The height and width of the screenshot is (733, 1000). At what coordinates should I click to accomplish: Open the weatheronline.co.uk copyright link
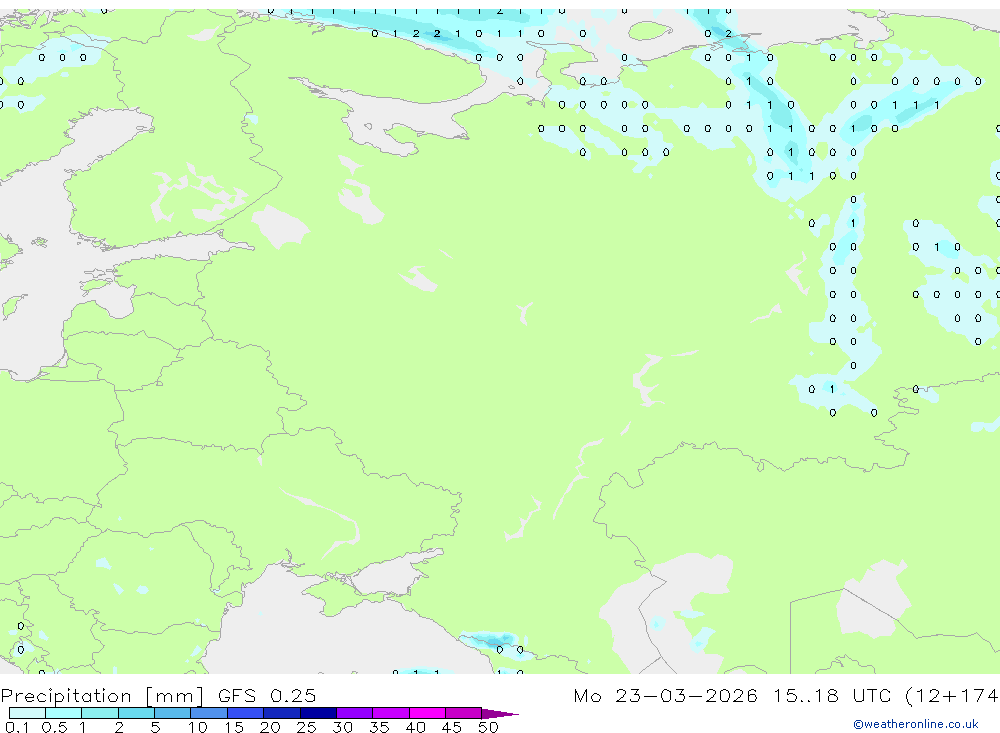915,724
